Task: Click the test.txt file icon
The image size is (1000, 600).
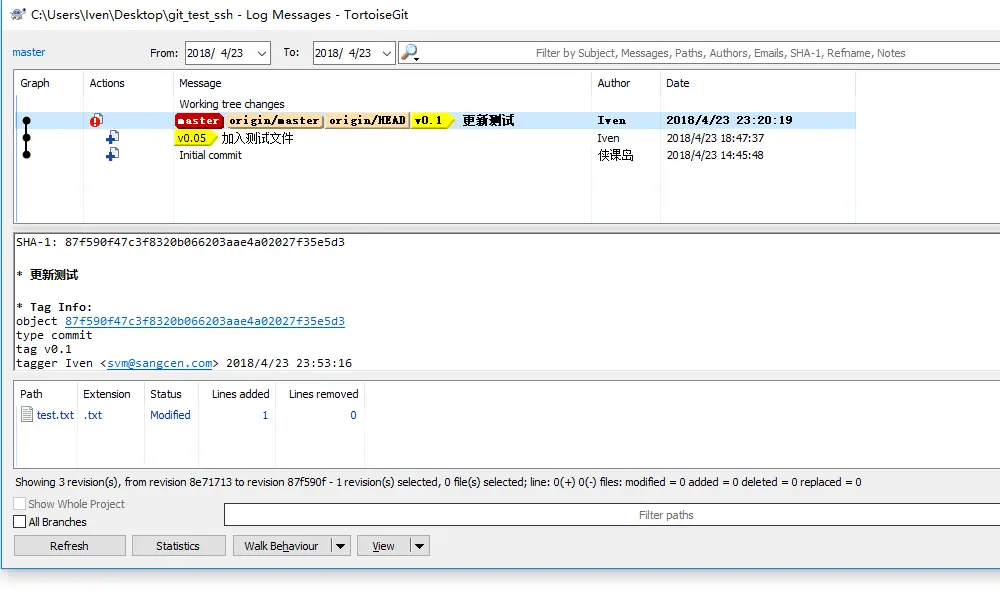Action: (27, 414)
